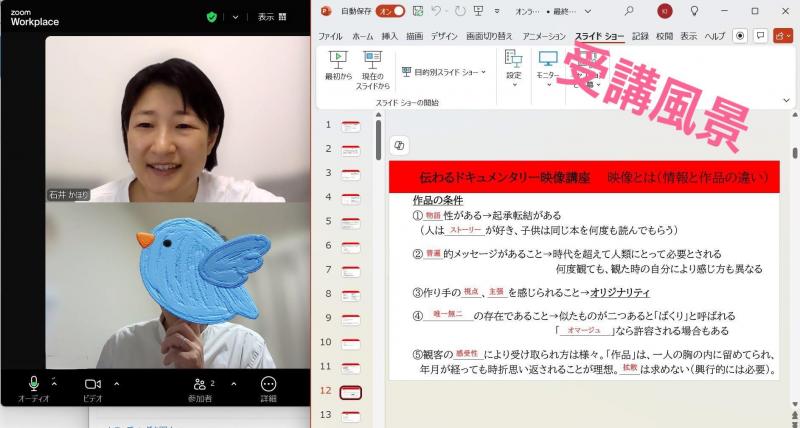800x428 pixels.
Task: Mute the microphone in Zoom
Action: click(33, 385)
